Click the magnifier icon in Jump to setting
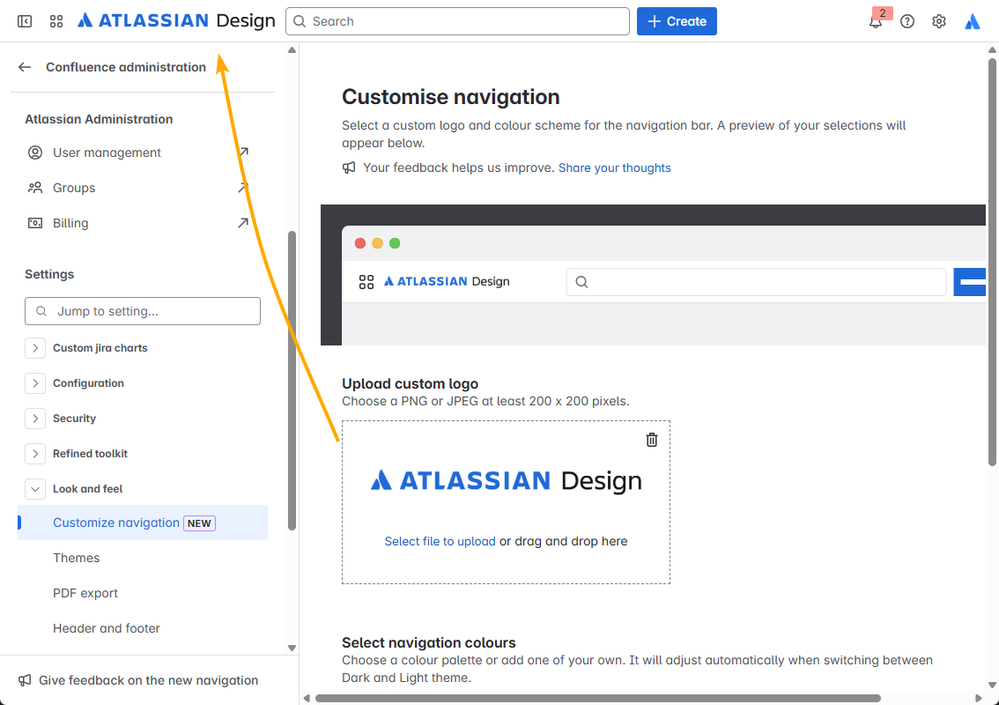Image resolution: width=999 pixels, height=705 pixels. click(x=41, y=311)
